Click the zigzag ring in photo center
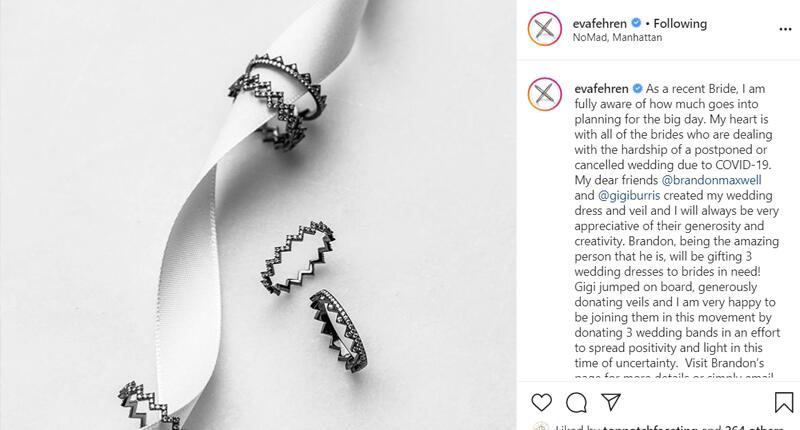Viewport: 800px width, 430px height. (298, 257)
